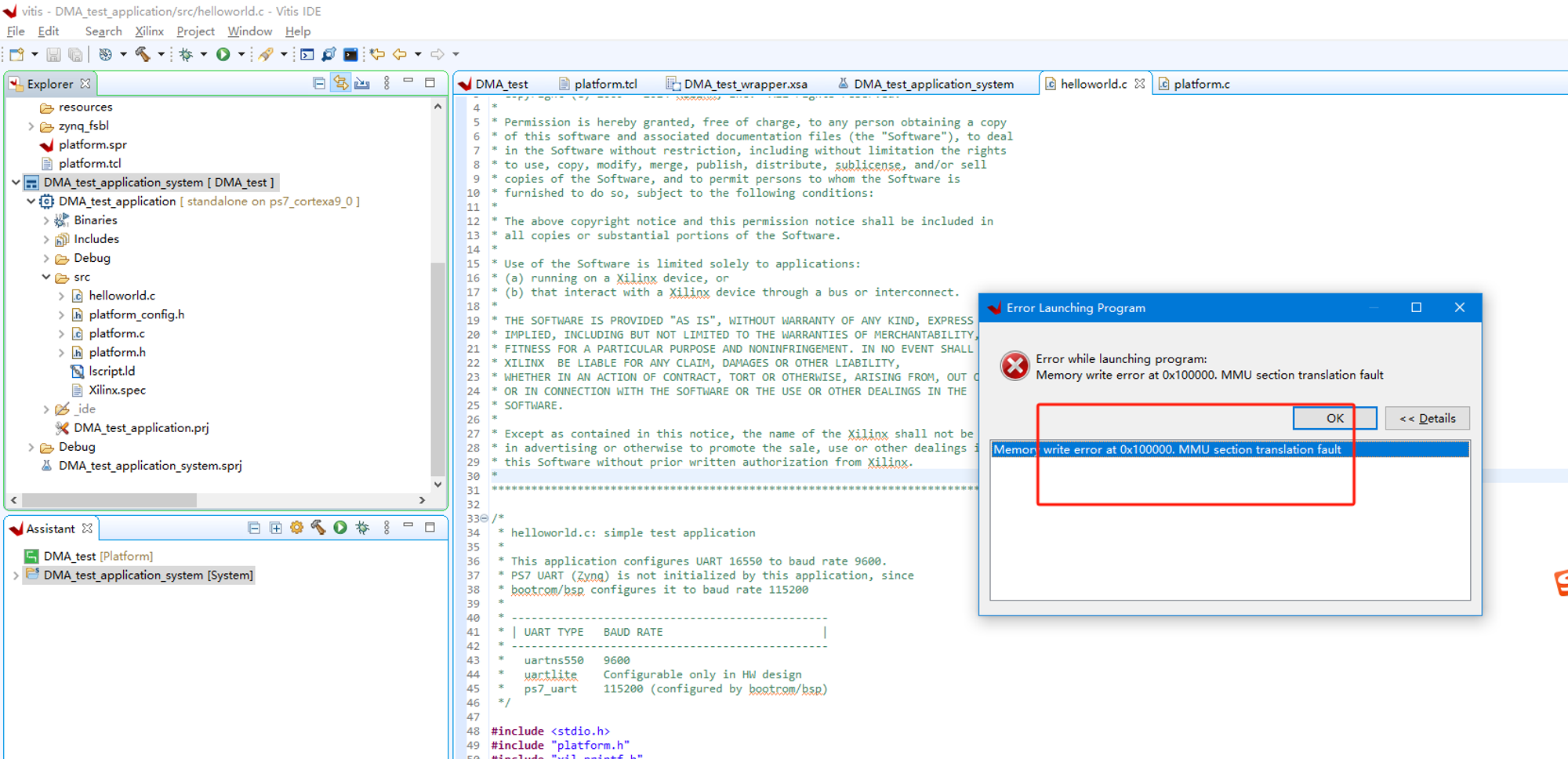Click the Details button in error dialog
Image resolution: width=1568 pixels, height=759 pixels.
[x=1427, y=418]
